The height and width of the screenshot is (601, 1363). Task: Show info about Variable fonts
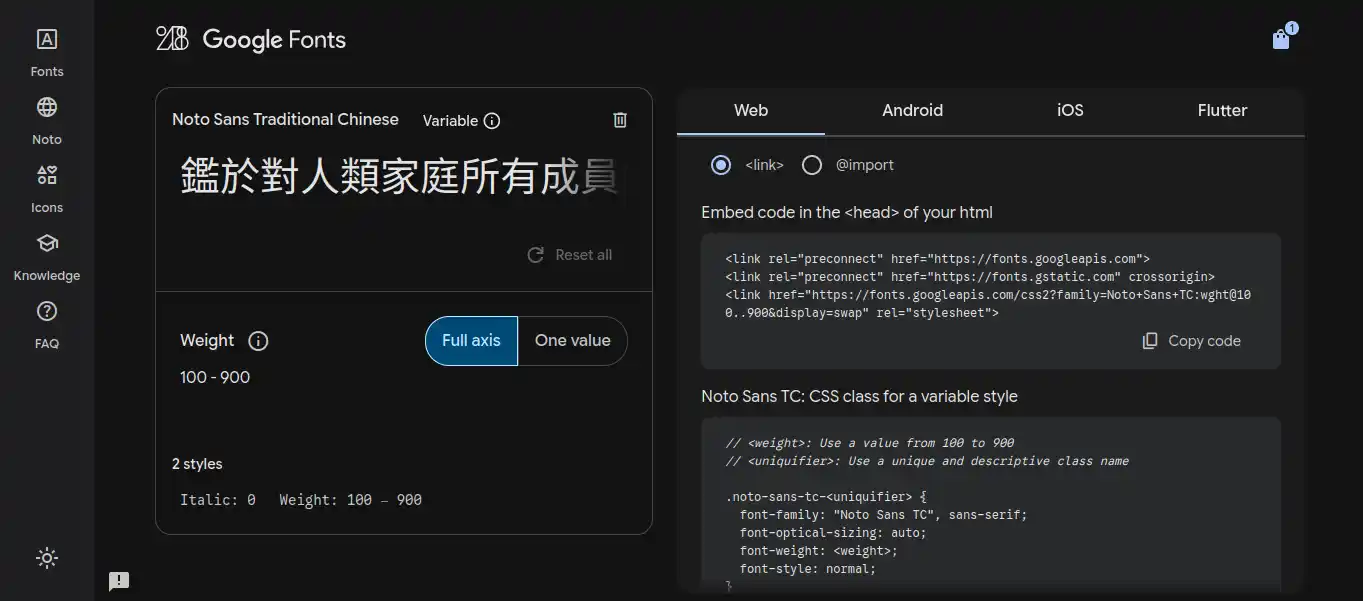coord(492,121)
